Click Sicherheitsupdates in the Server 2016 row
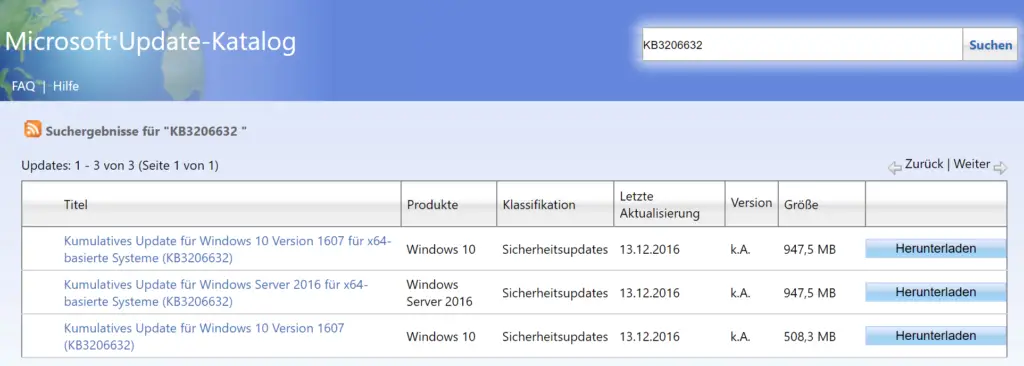 click(x=555, y=293)
